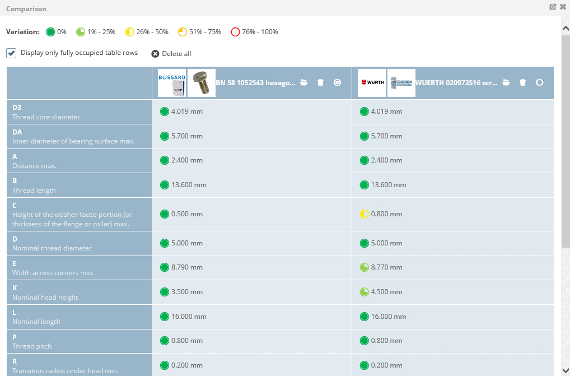
Task: Click Wuerth screw preview image
Action: [401, 83]
